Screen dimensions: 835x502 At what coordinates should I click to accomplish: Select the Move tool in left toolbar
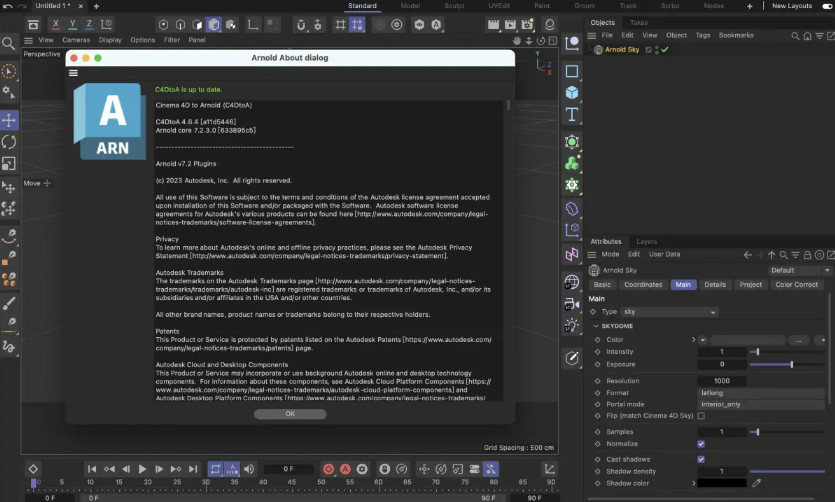coord(9,120)
